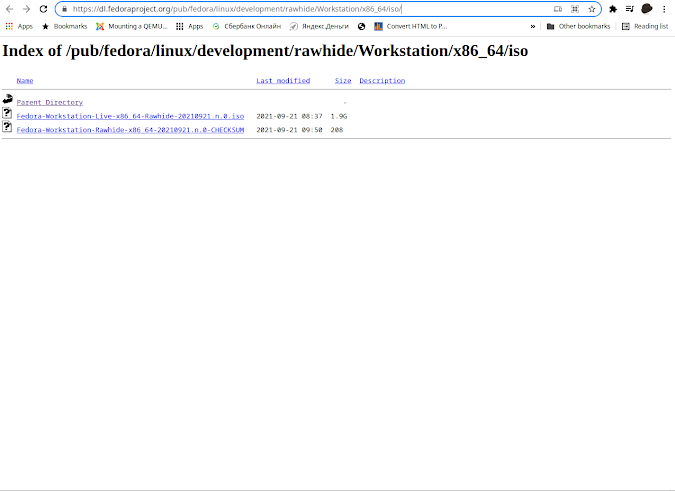This screenshot has width=675, height=491.
Task: Go back to the previous page
Action: (9, 9)
